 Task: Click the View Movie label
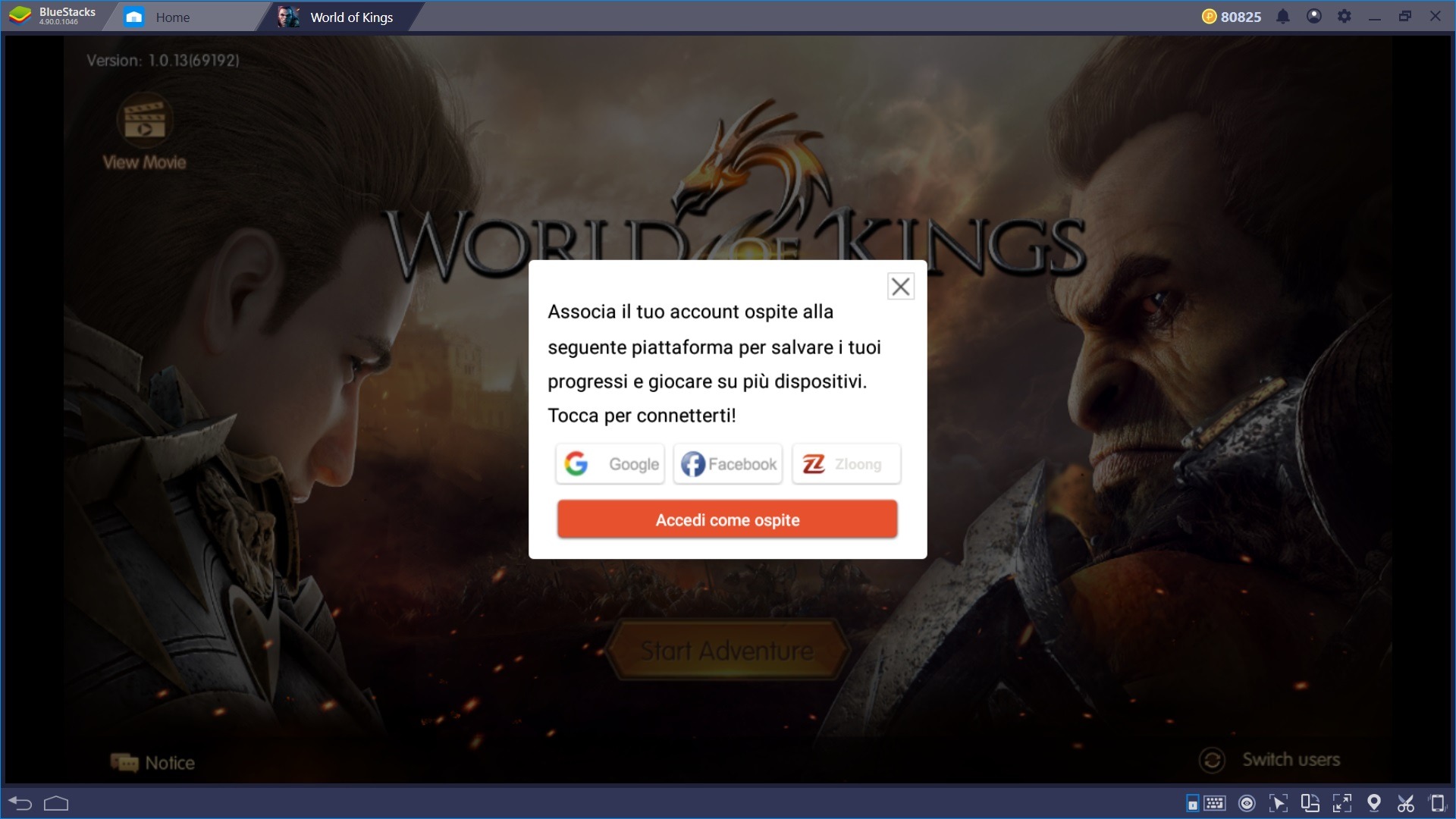tap(144, 162)
